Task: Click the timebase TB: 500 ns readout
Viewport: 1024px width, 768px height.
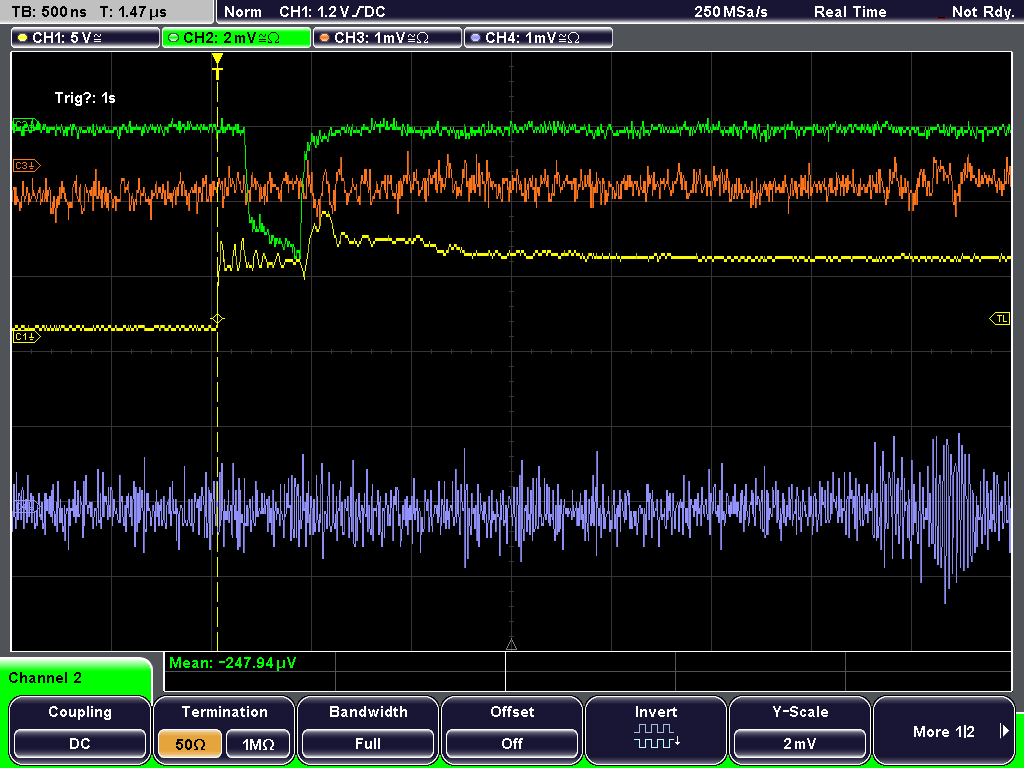Action: click(x=50, y=12)
